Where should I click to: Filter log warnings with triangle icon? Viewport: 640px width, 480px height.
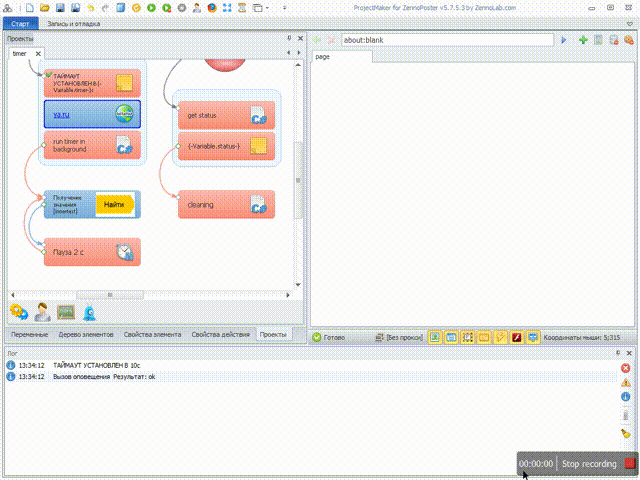[x=626, y=382]
